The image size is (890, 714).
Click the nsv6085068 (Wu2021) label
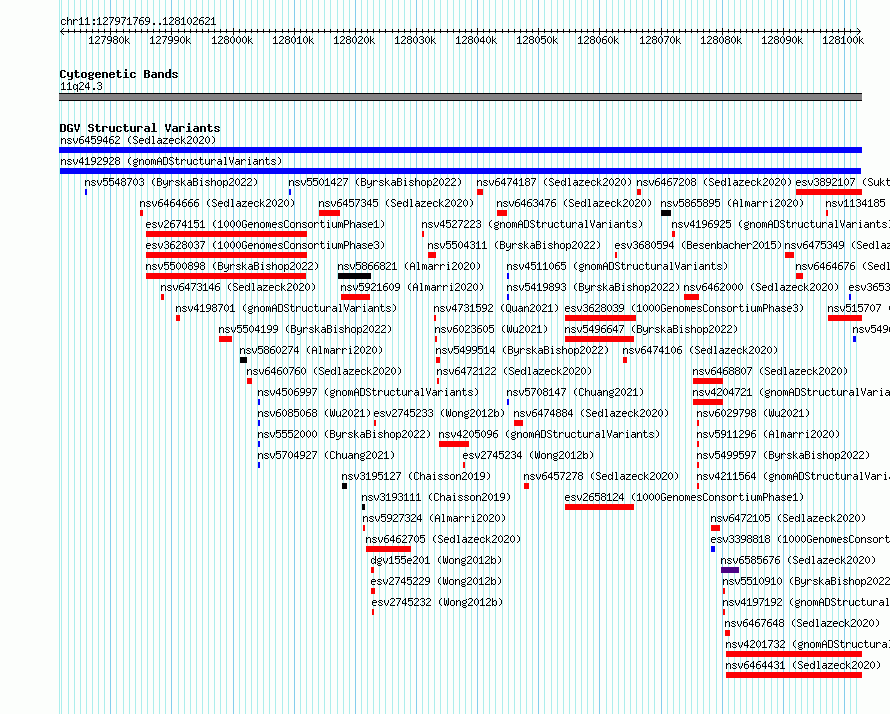[x=314, y=413]
